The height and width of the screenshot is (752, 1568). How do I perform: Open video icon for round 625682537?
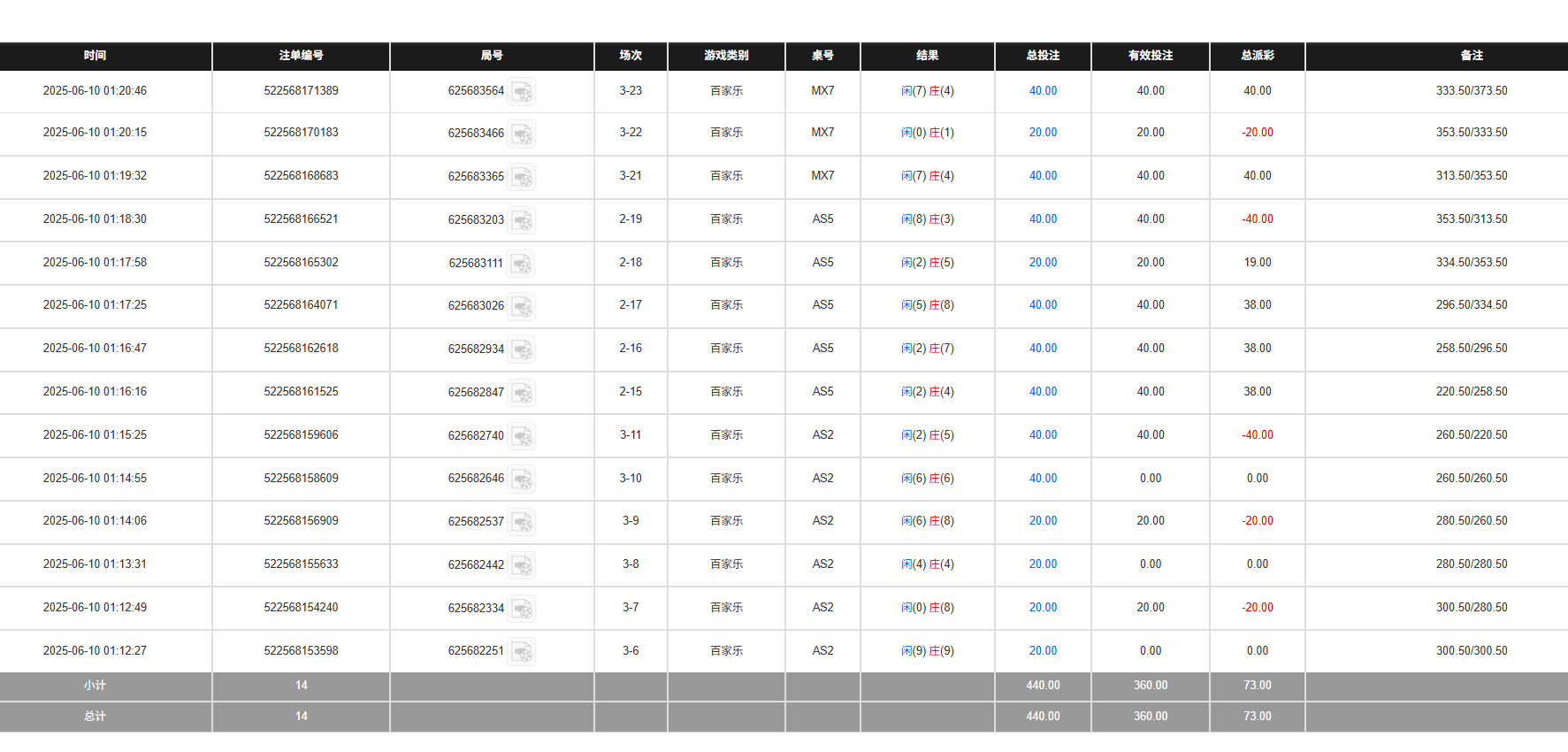pyautogui.click(x=522, y=522)
